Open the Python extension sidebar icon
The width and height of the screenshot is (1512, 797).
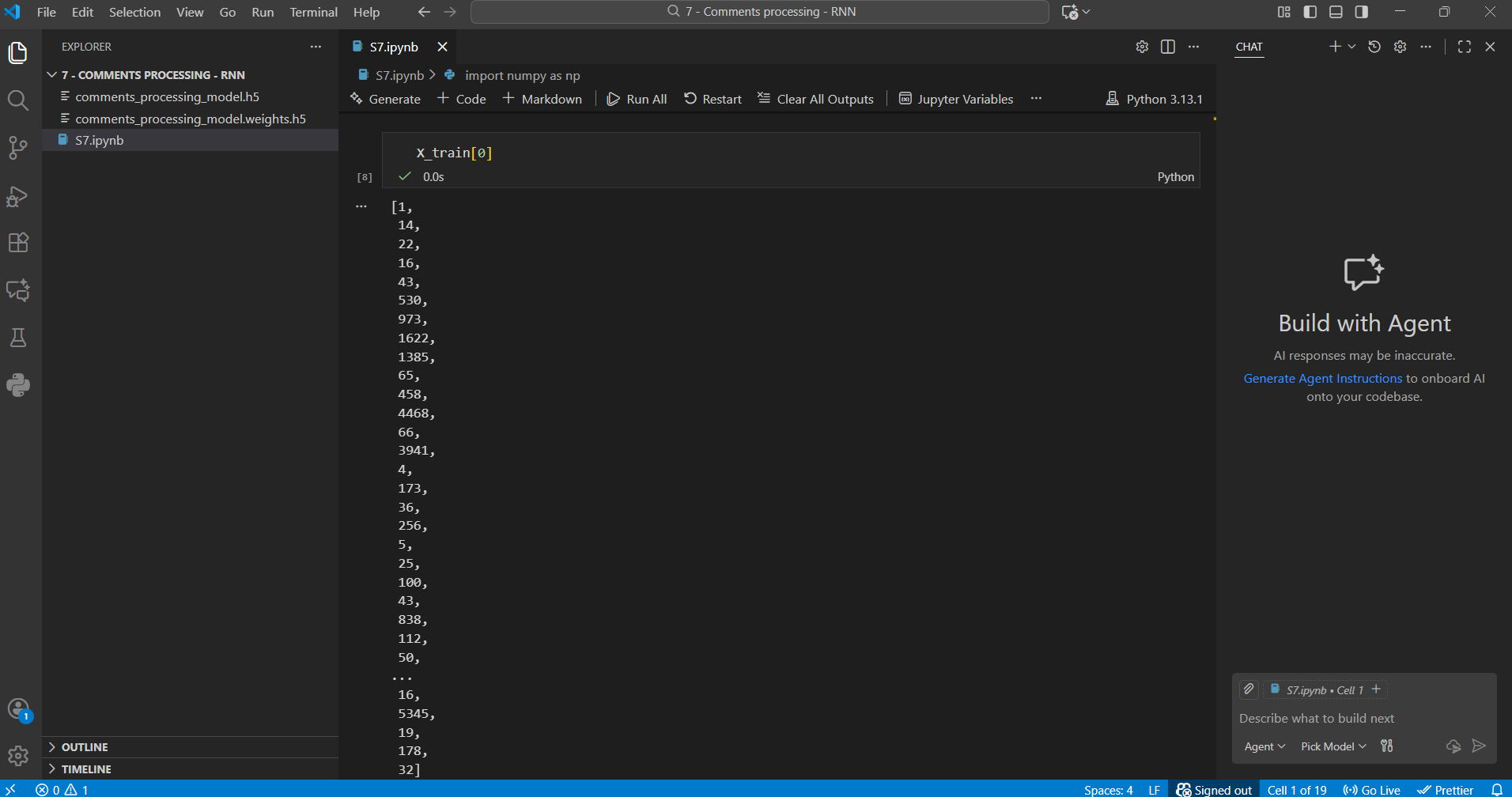[x=17, y=385]
